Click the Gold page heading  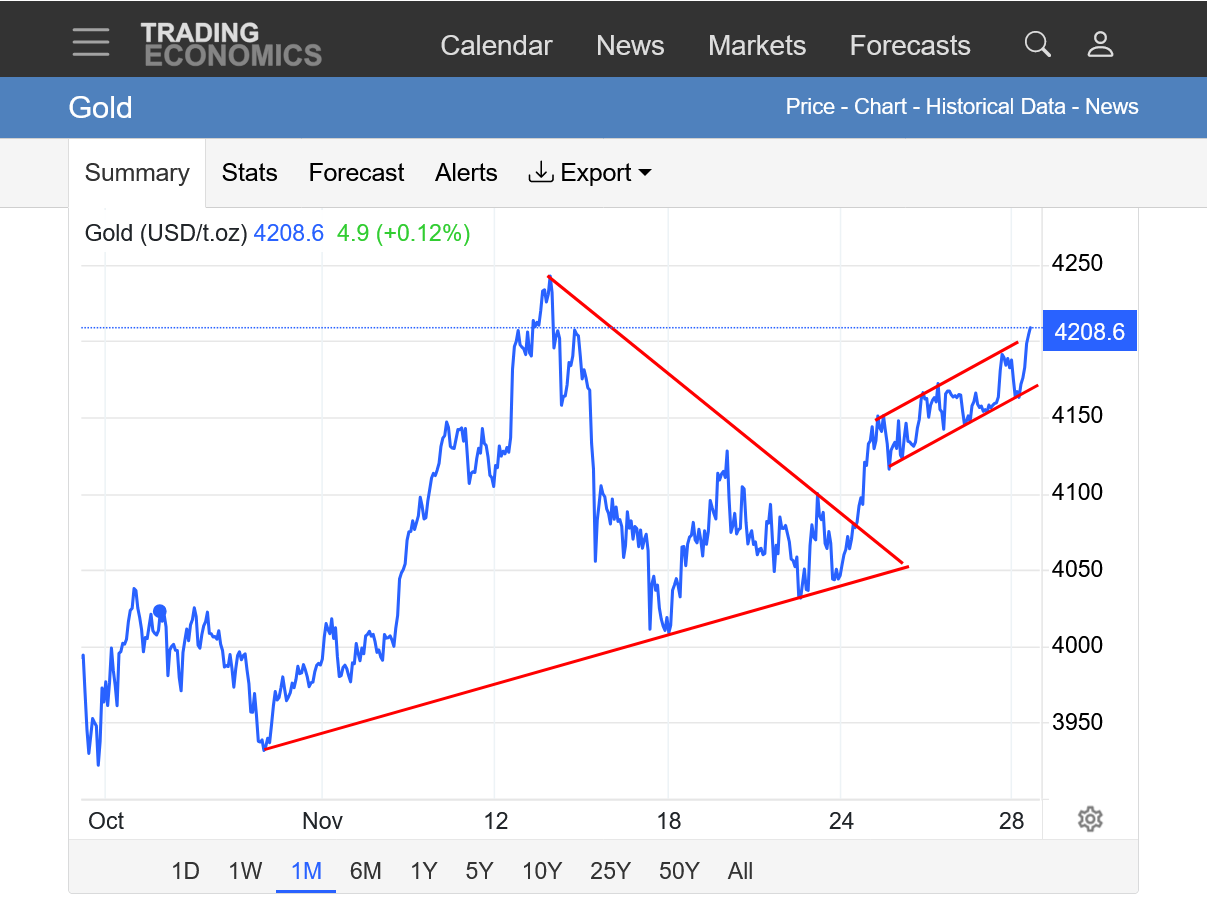[x=100, y=108]
